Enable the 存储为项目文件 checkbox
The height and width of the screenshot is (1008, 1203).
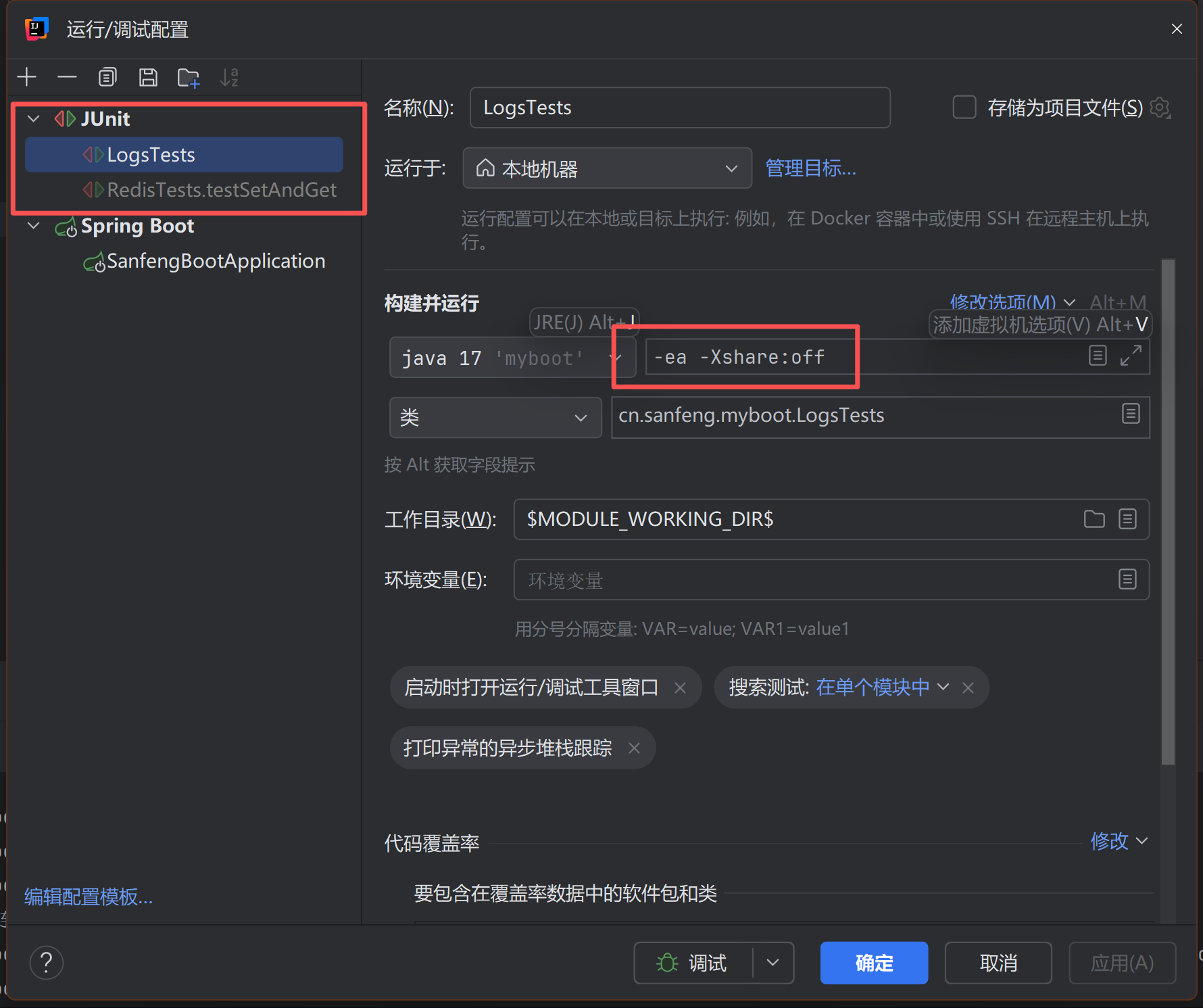964,107
